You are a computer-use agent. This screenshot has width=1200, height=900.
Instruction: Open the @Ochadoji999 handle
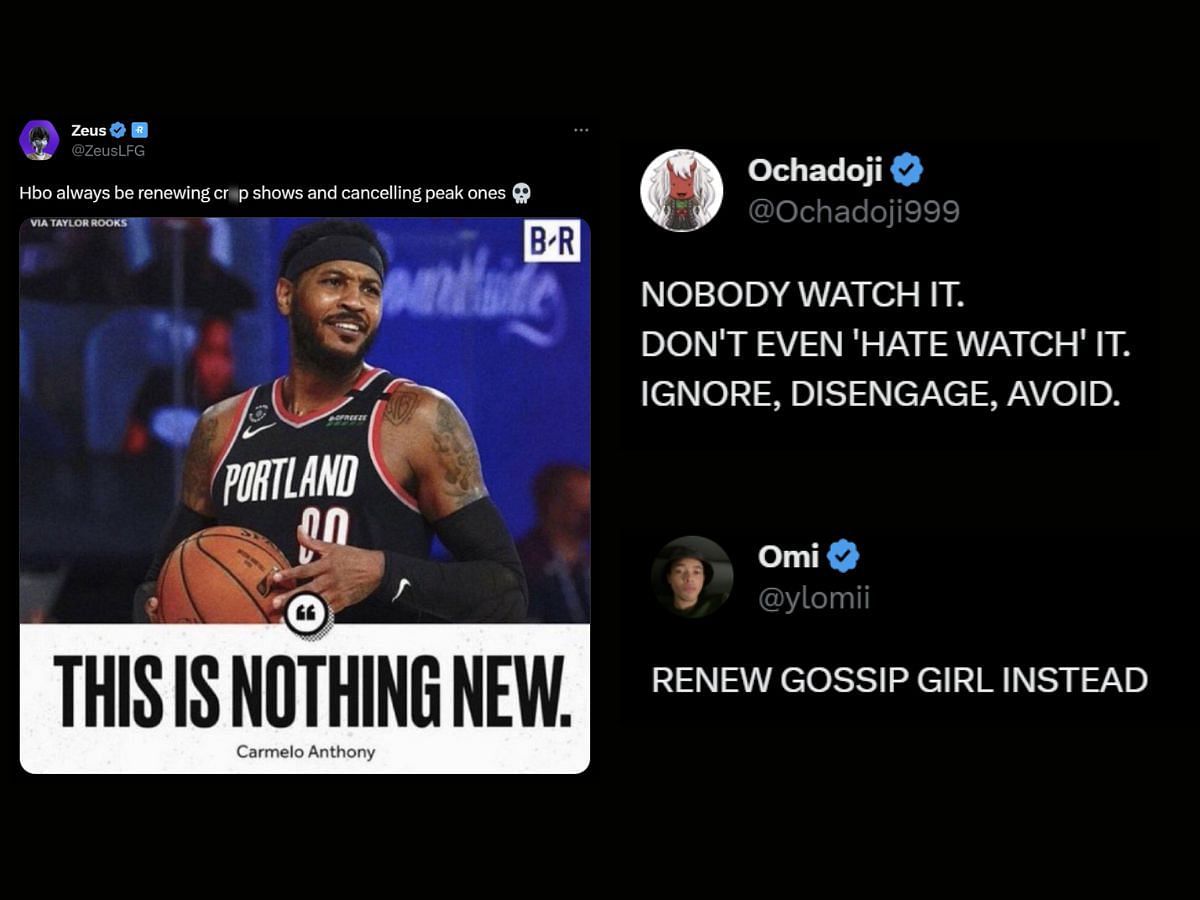(854, 212)
